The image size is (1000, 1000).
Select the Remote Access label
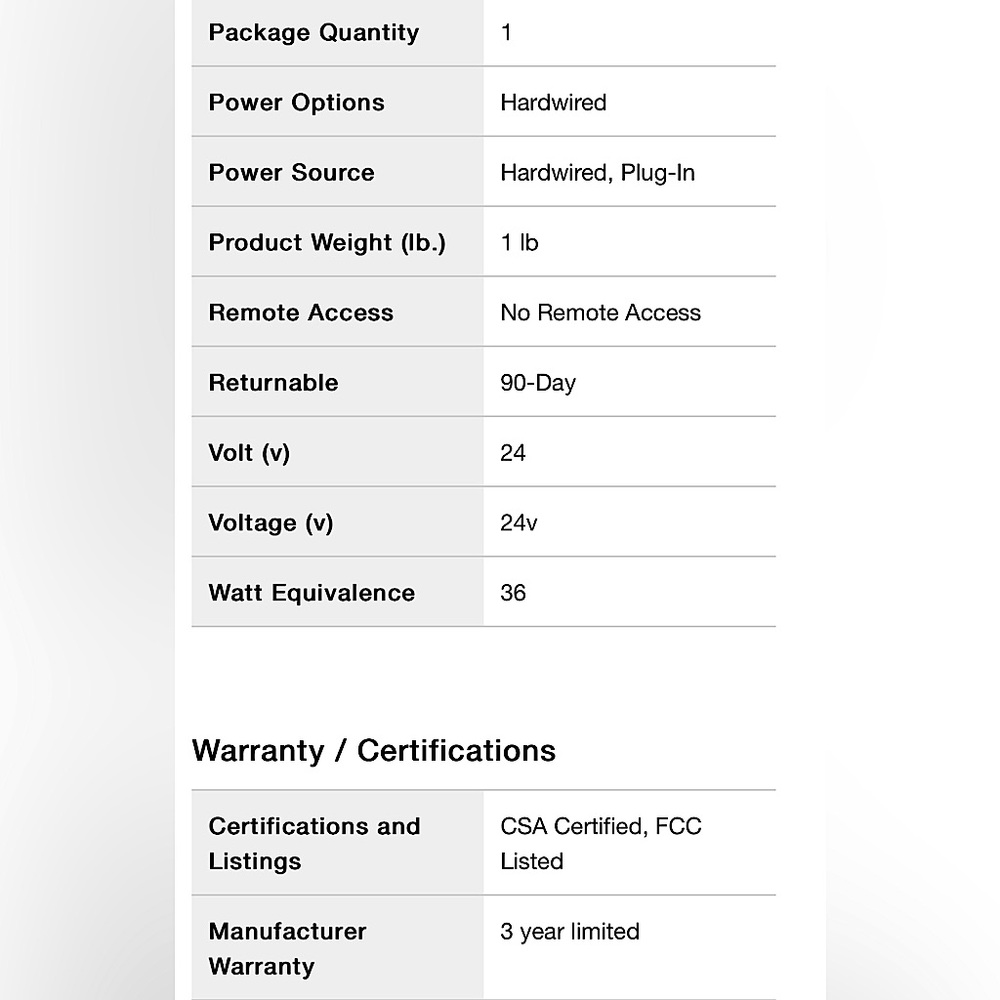(301, 312)
